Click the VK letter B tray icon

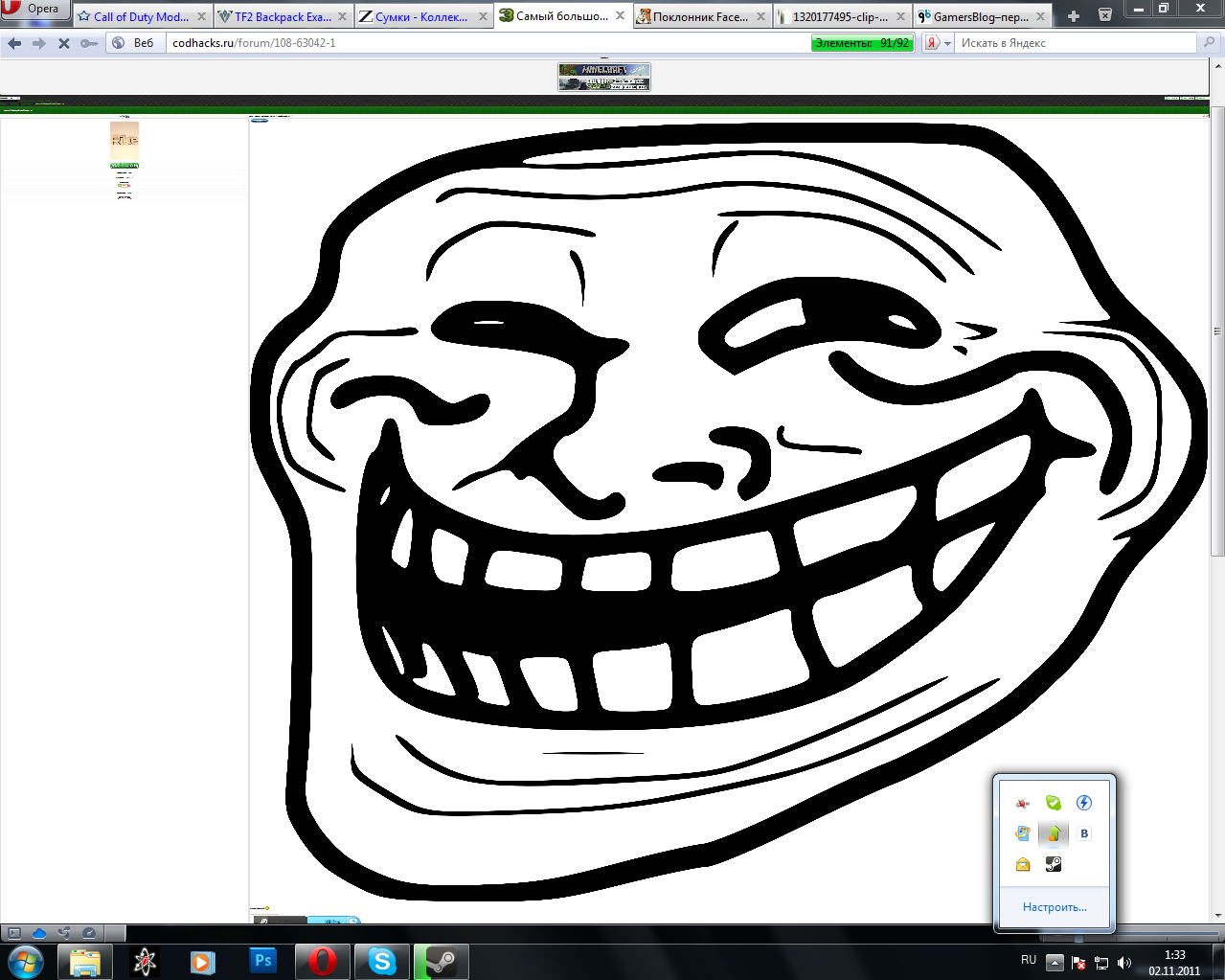[1084, 833]
